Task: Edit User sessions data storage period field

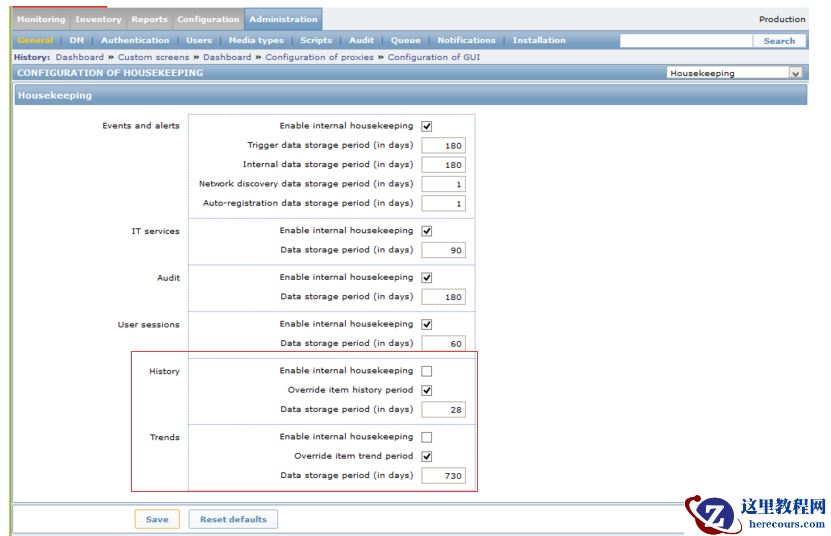Action: (x=444, y=344)
